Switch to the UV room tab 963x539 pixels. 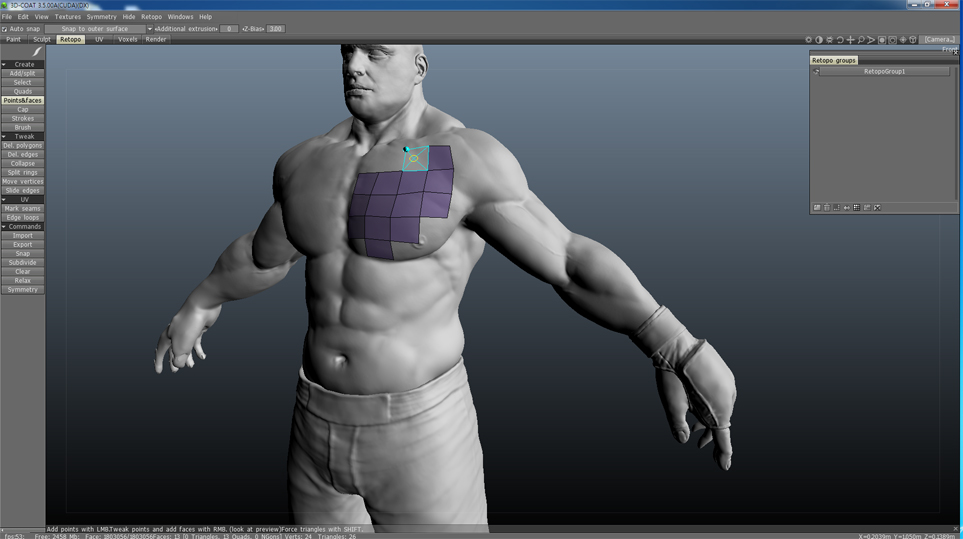(x=99, y=39)
